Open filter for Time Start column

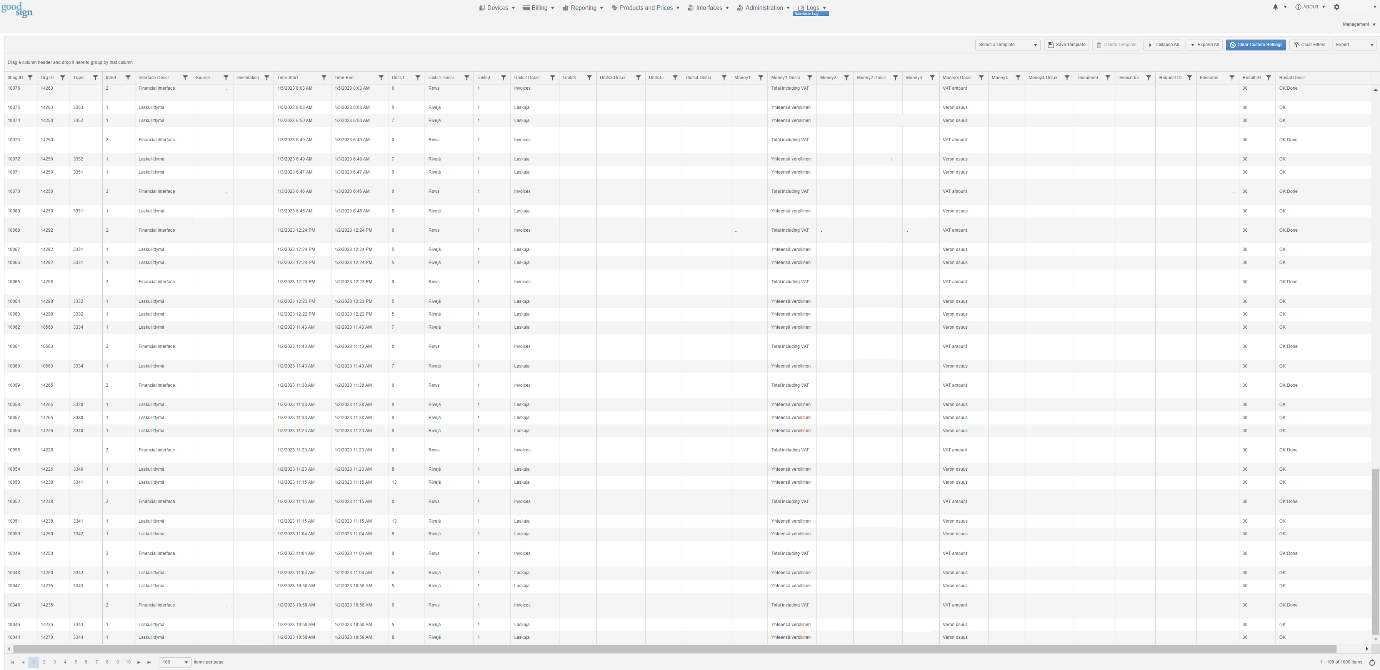tap(323, 77)
